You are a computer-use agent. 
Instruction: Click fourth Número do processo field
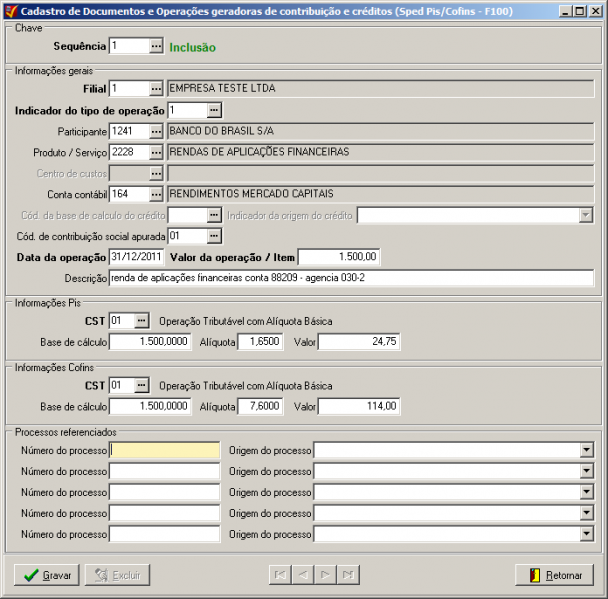click(x=165, y=513)
